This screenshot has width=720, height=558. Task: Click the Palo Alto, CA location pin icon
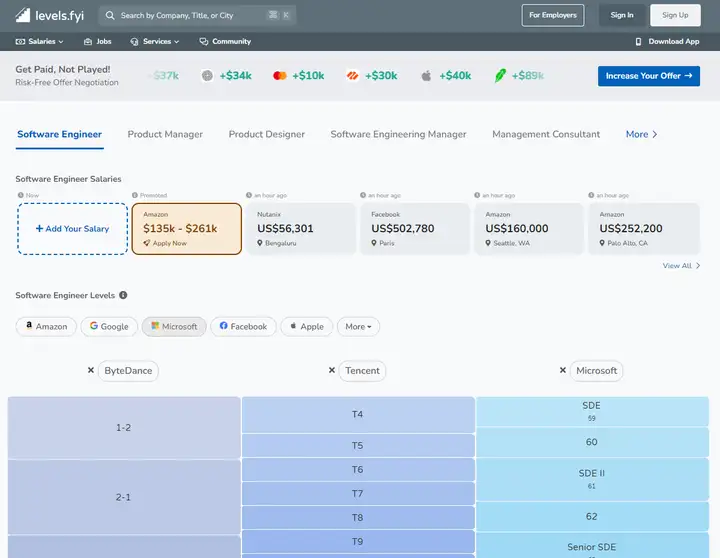(602, 243)
